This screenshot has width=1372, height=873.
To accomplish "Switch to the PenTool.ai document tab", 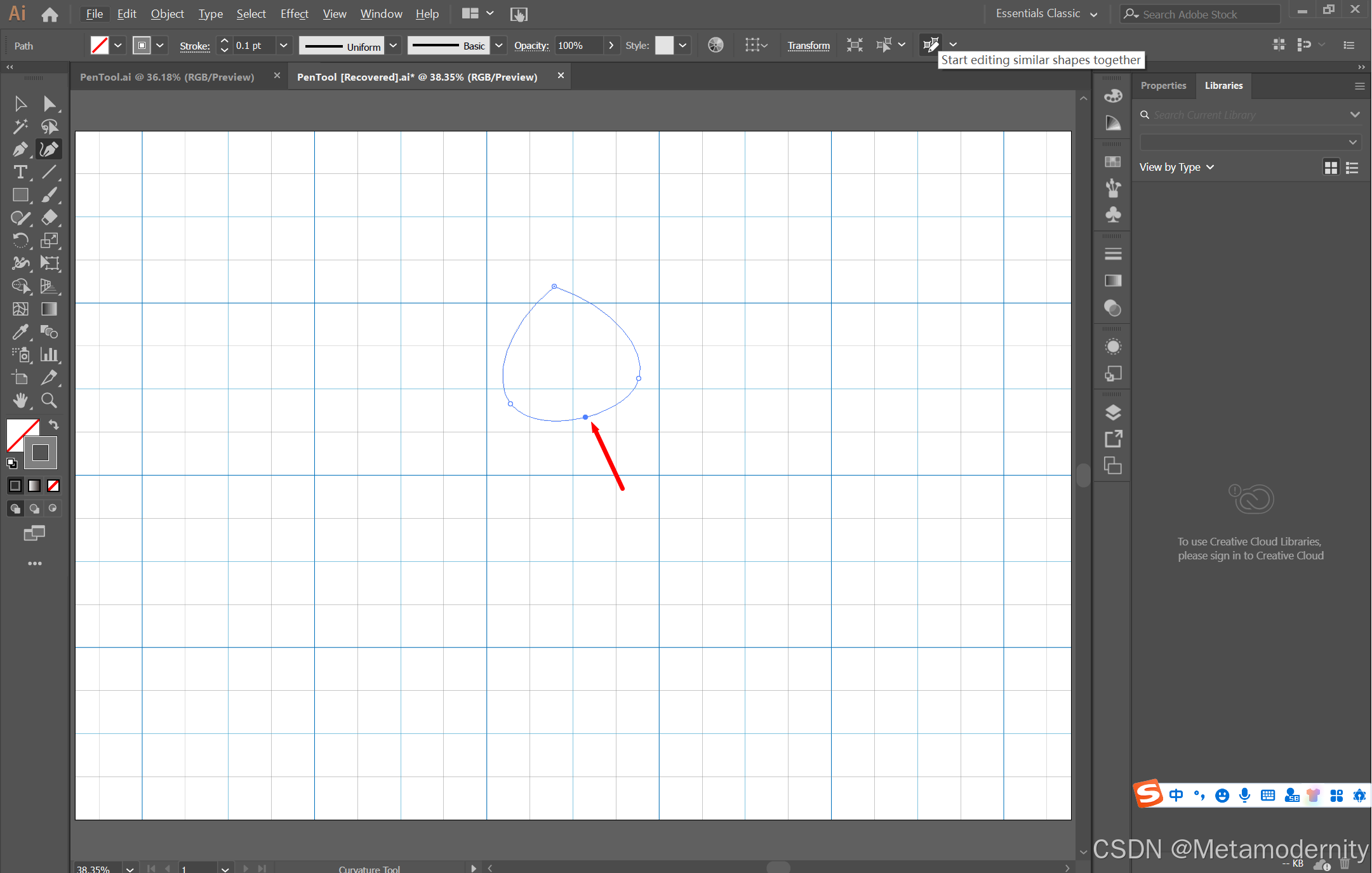I will pyautogui.click(x=167, y=77).
